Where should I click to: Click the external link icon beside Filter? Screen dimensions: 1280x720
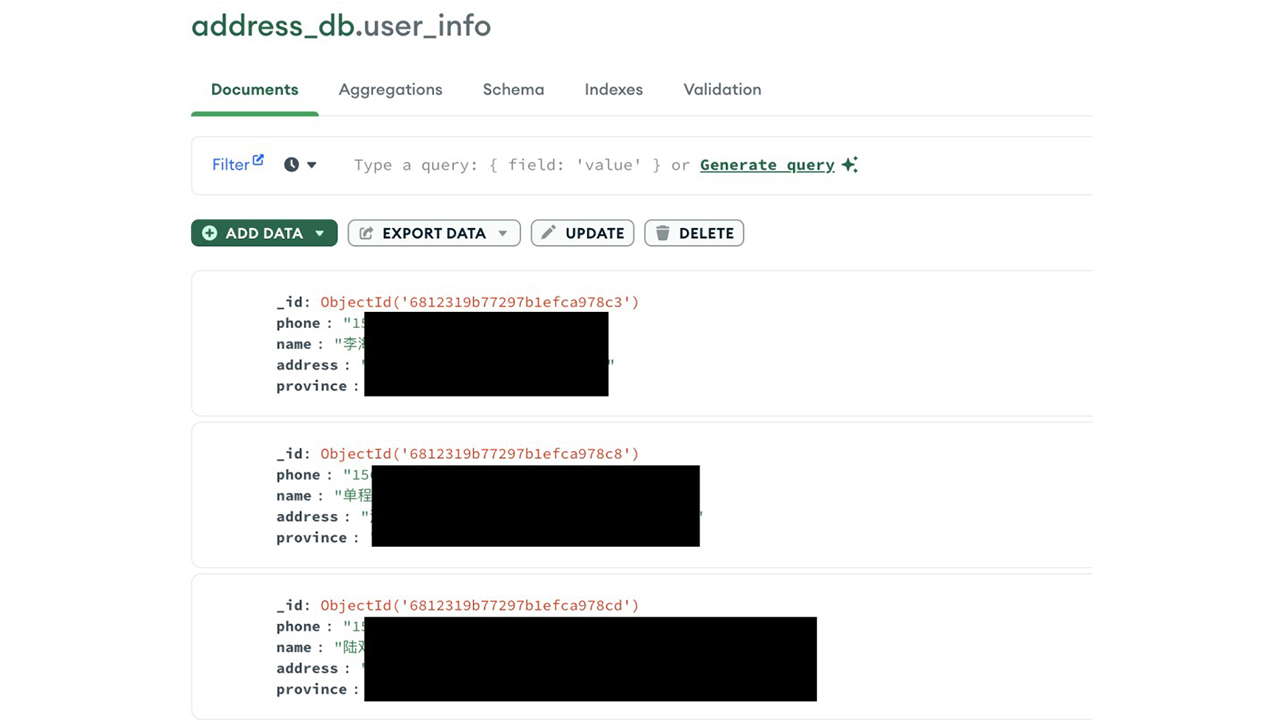click(258, 160)
